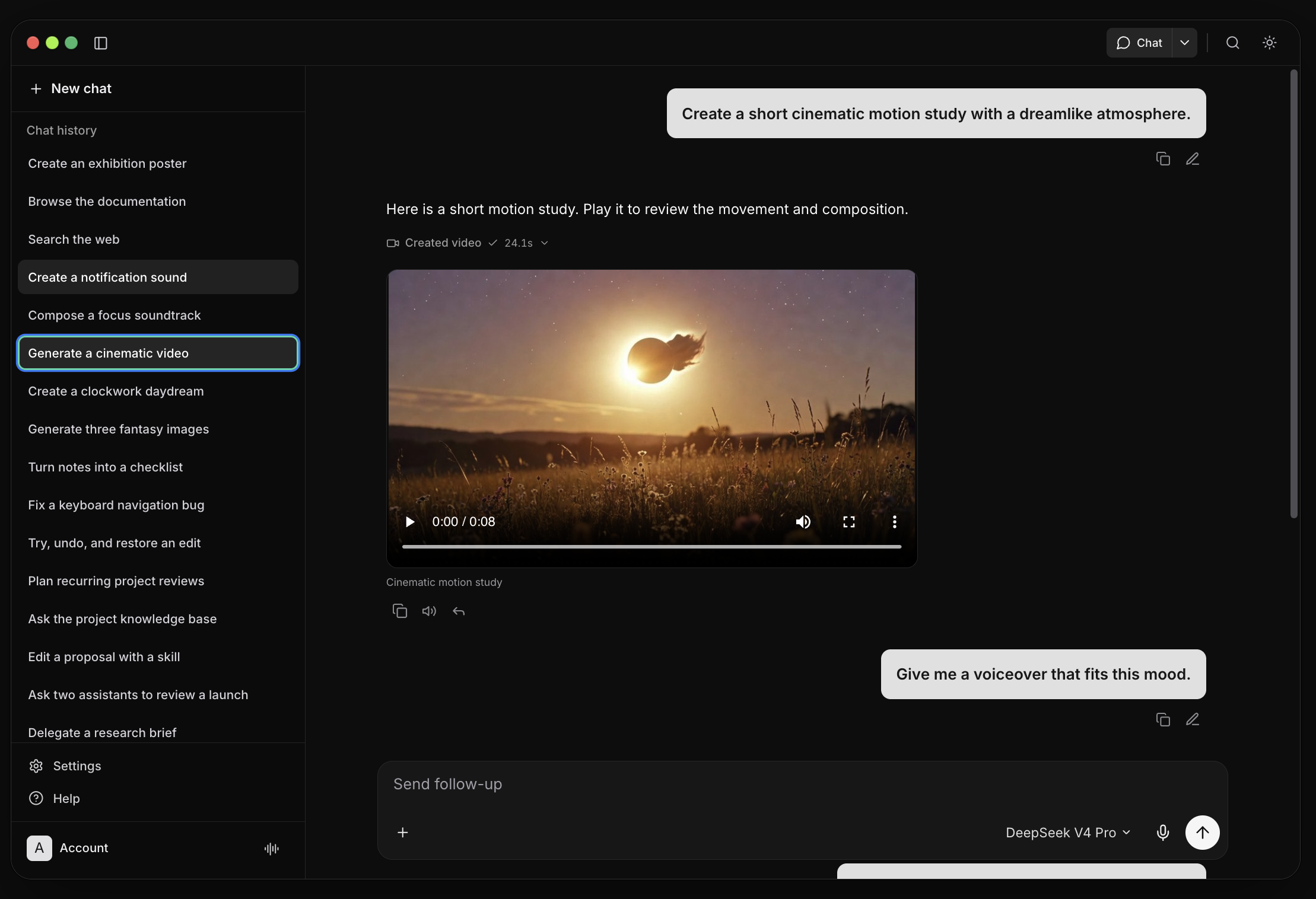The image size is (1316, 899).
Task: Start voice input with the microphone
Action: click(1163, 833)
